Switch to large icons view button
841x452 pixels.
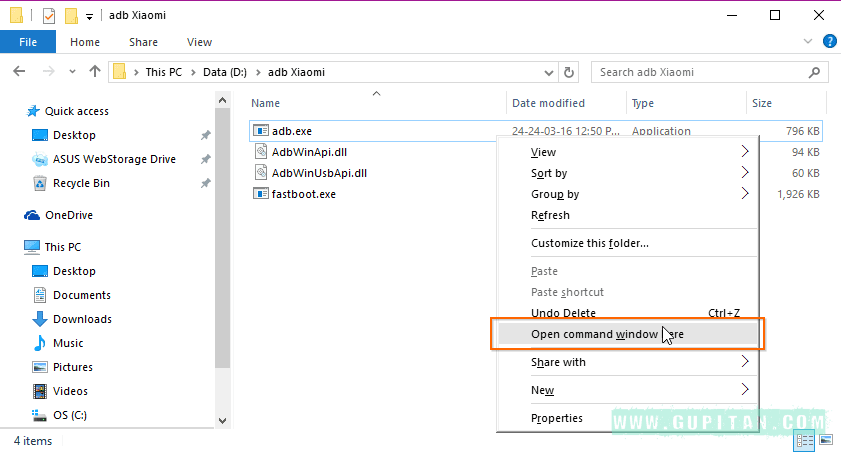click(x=827, y=440)
